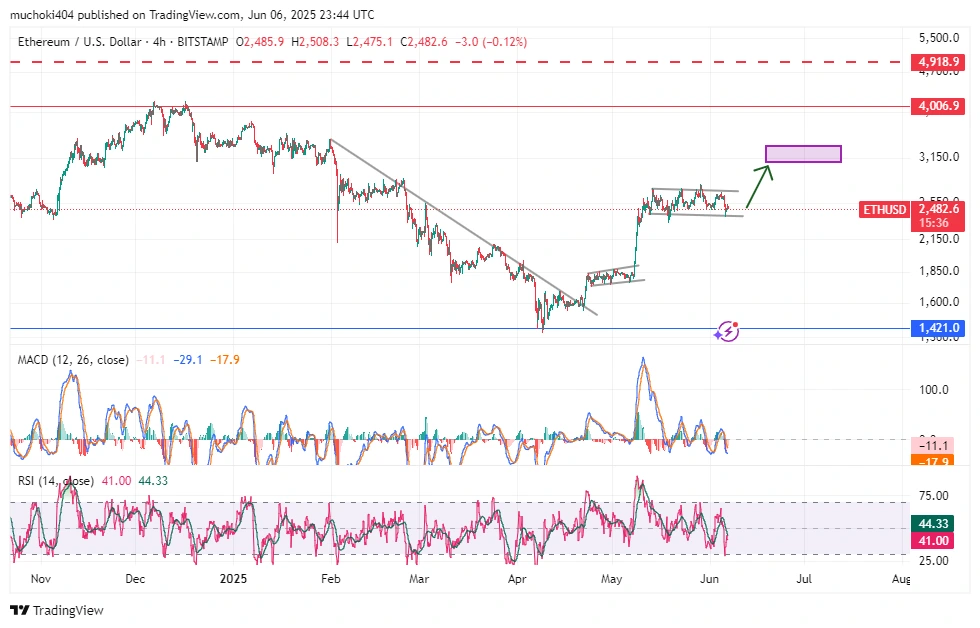The width and height of the screenshot is (980, 628).
Task: Open the MACD (12, 26, close) indicator legend
Action: coord(73,360)
